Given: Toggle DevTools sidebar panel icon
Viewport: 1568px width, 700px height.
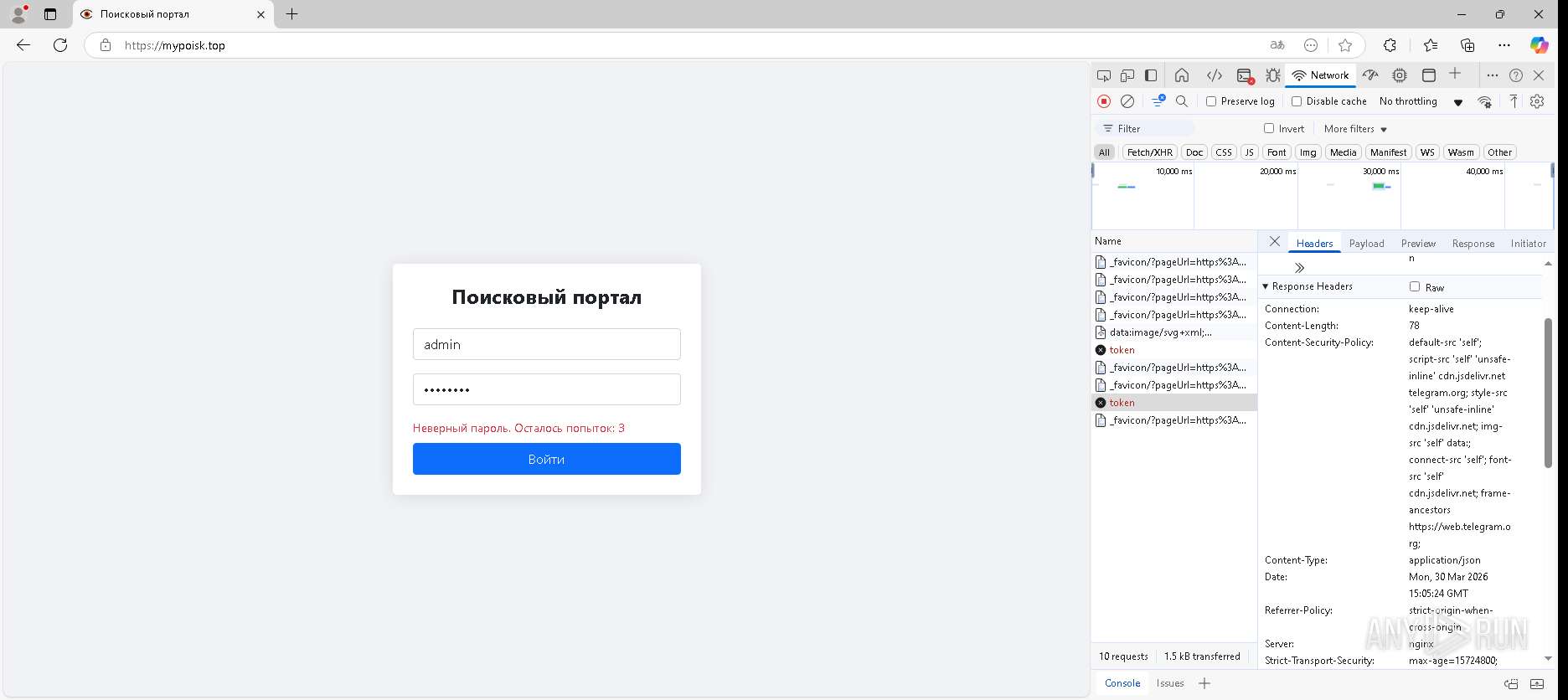Looking at the screenshot, I should [x=1151, y=75].
